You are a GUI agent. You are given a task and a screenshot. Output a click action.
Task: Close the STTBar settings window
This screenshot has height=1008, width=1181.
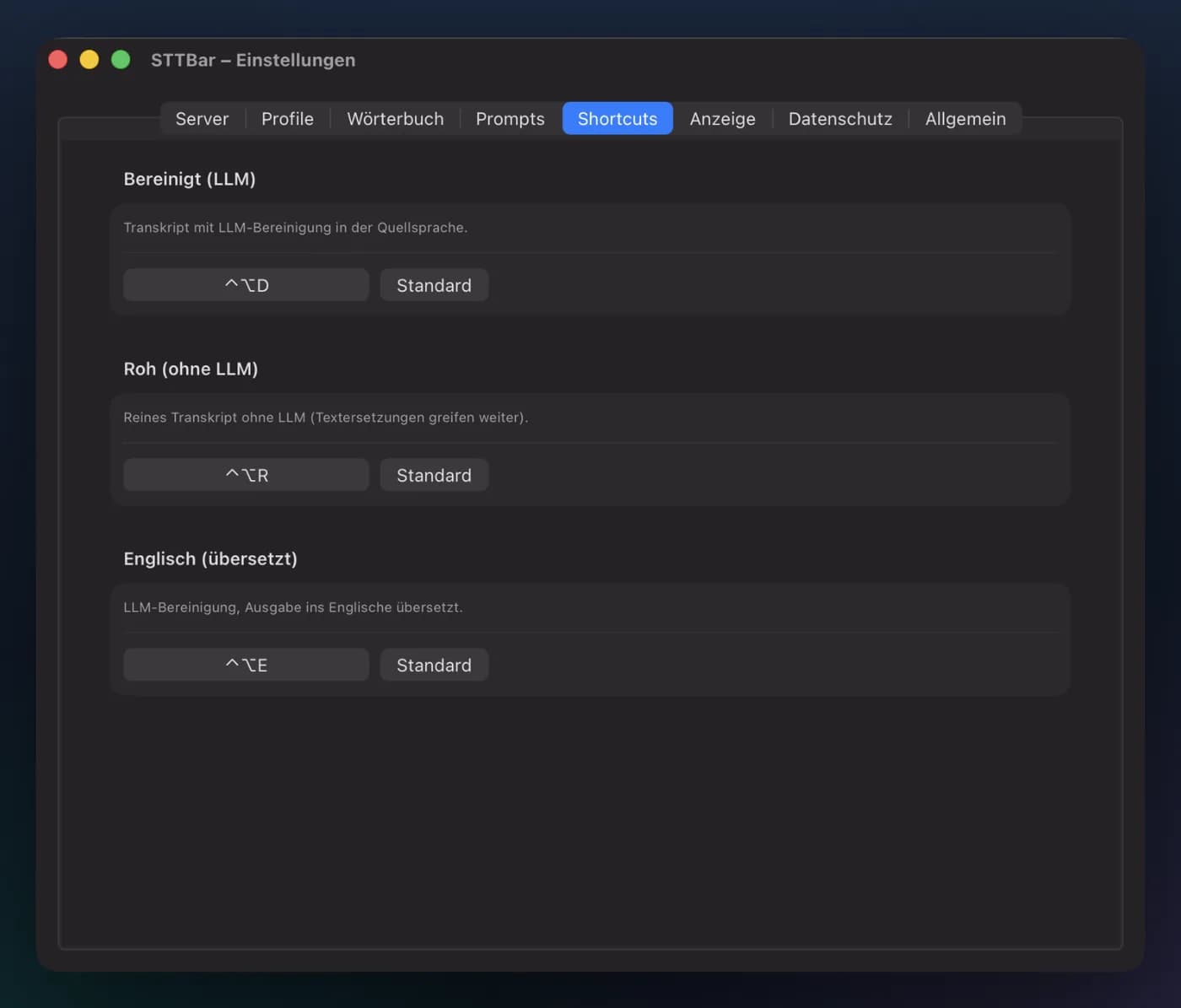57,60
